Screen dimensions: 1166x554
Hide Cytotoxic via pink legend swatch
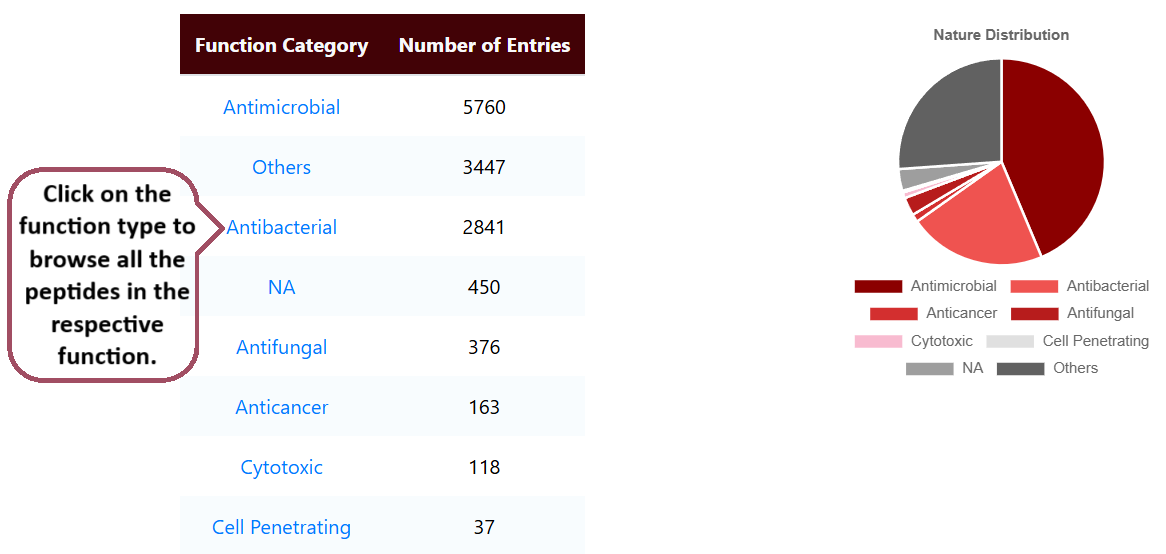878,341
